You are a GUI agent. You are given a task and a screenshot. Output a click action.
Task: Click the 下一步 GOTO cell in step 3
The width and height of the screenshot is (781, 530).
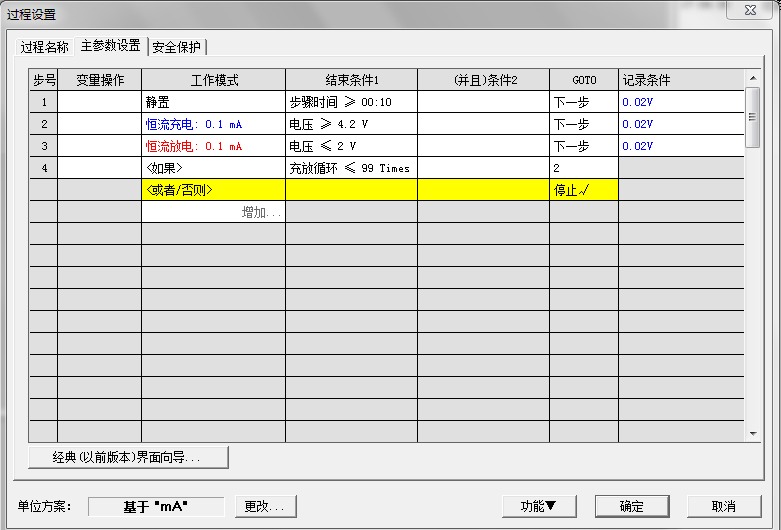pyautogui.click(x=584, y=145)
